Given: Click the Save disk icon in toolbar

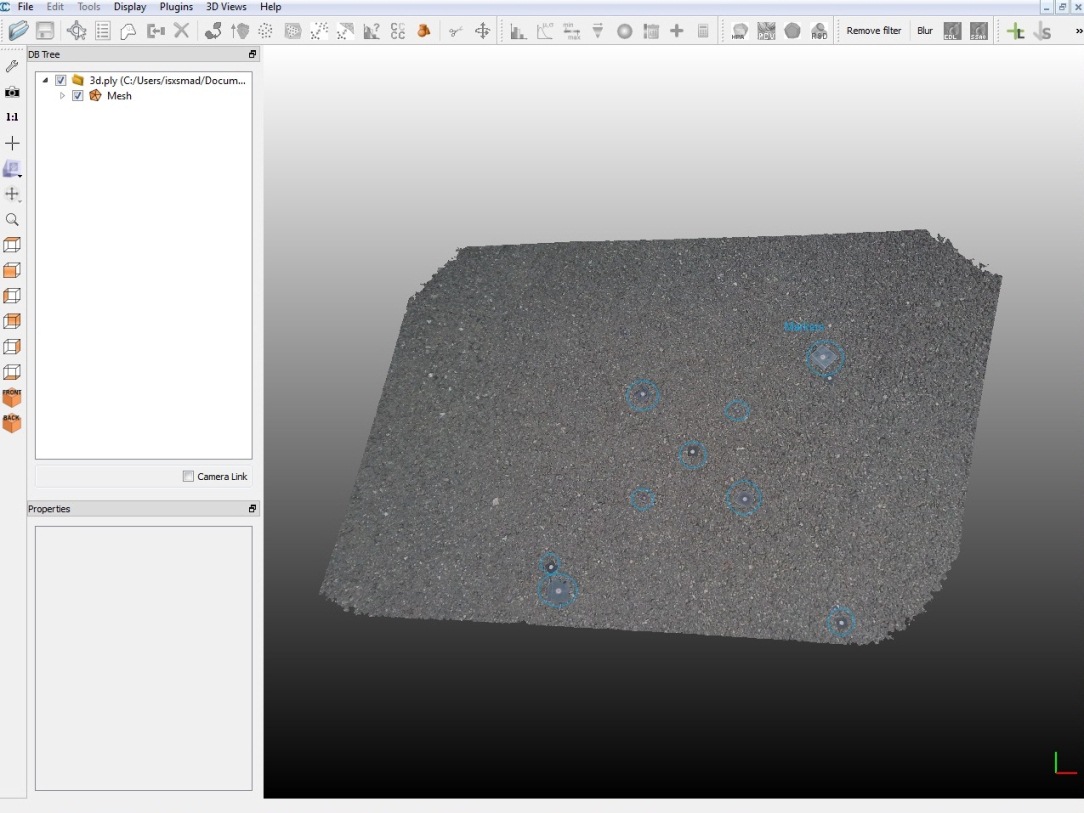Looking at the screenshot, I should coord(45,31).
